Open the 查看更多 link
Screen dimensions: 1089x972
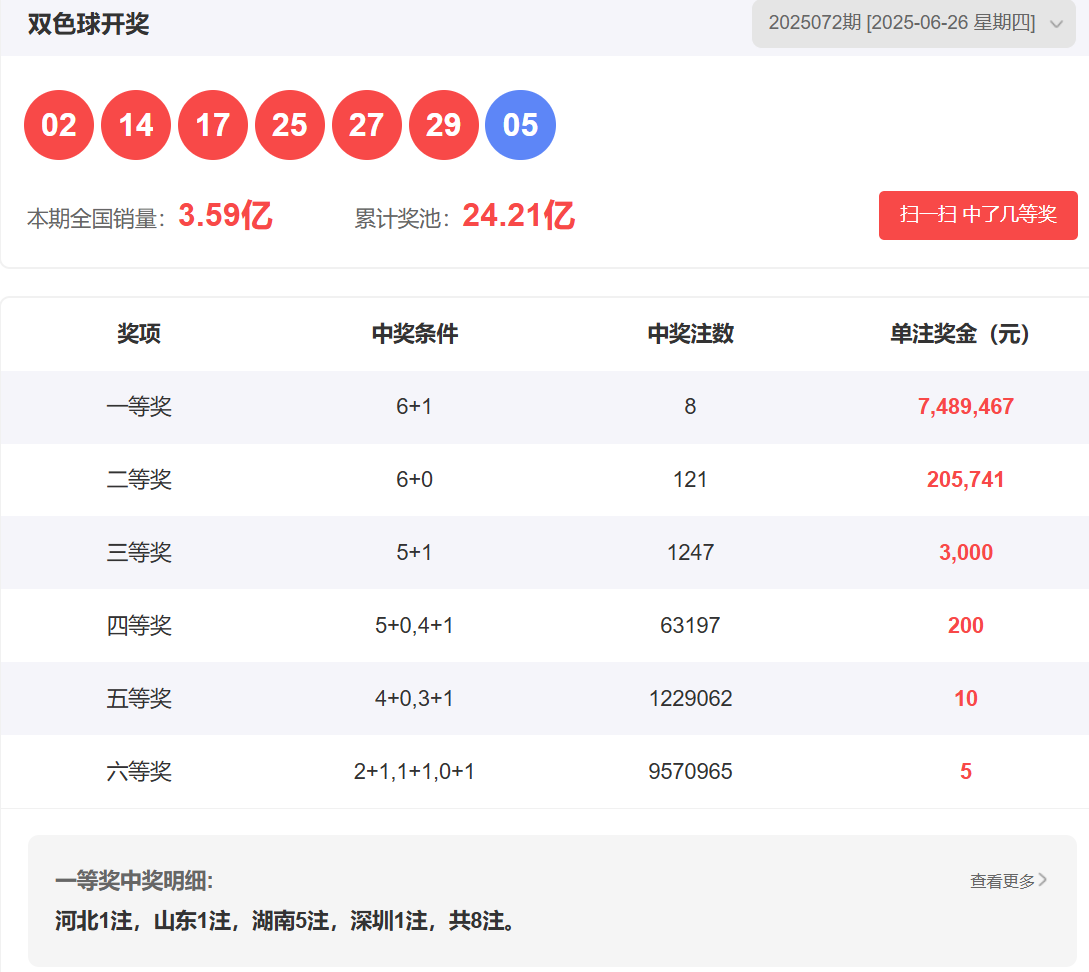(1002, 881)
